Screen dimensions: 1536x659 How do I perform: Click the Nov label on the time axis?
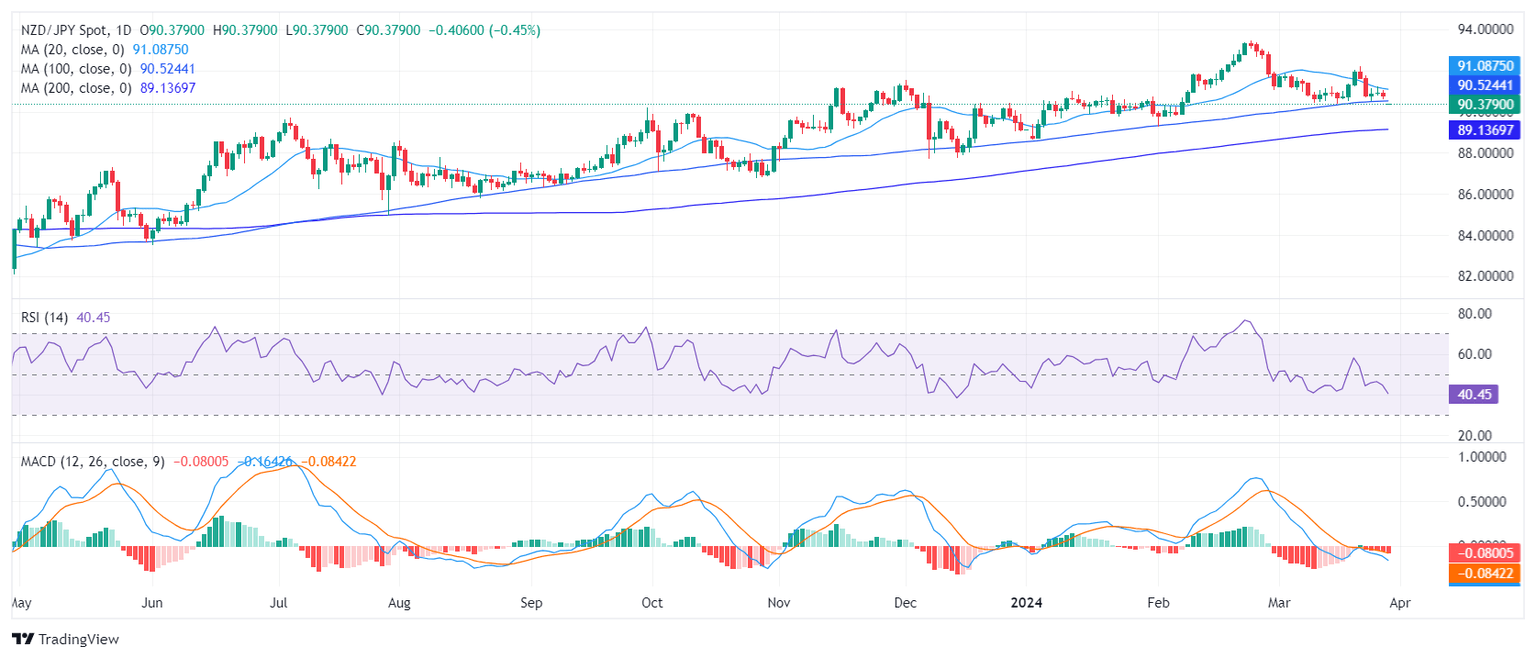point(778,604)
